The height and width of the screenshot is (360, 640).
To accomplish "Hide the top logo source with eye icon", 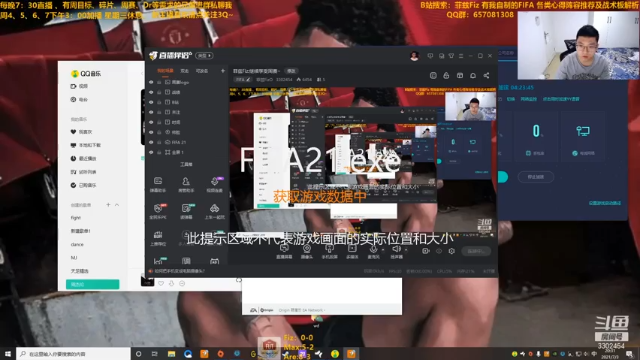I will pyautogui.click(x=151, y=82).
